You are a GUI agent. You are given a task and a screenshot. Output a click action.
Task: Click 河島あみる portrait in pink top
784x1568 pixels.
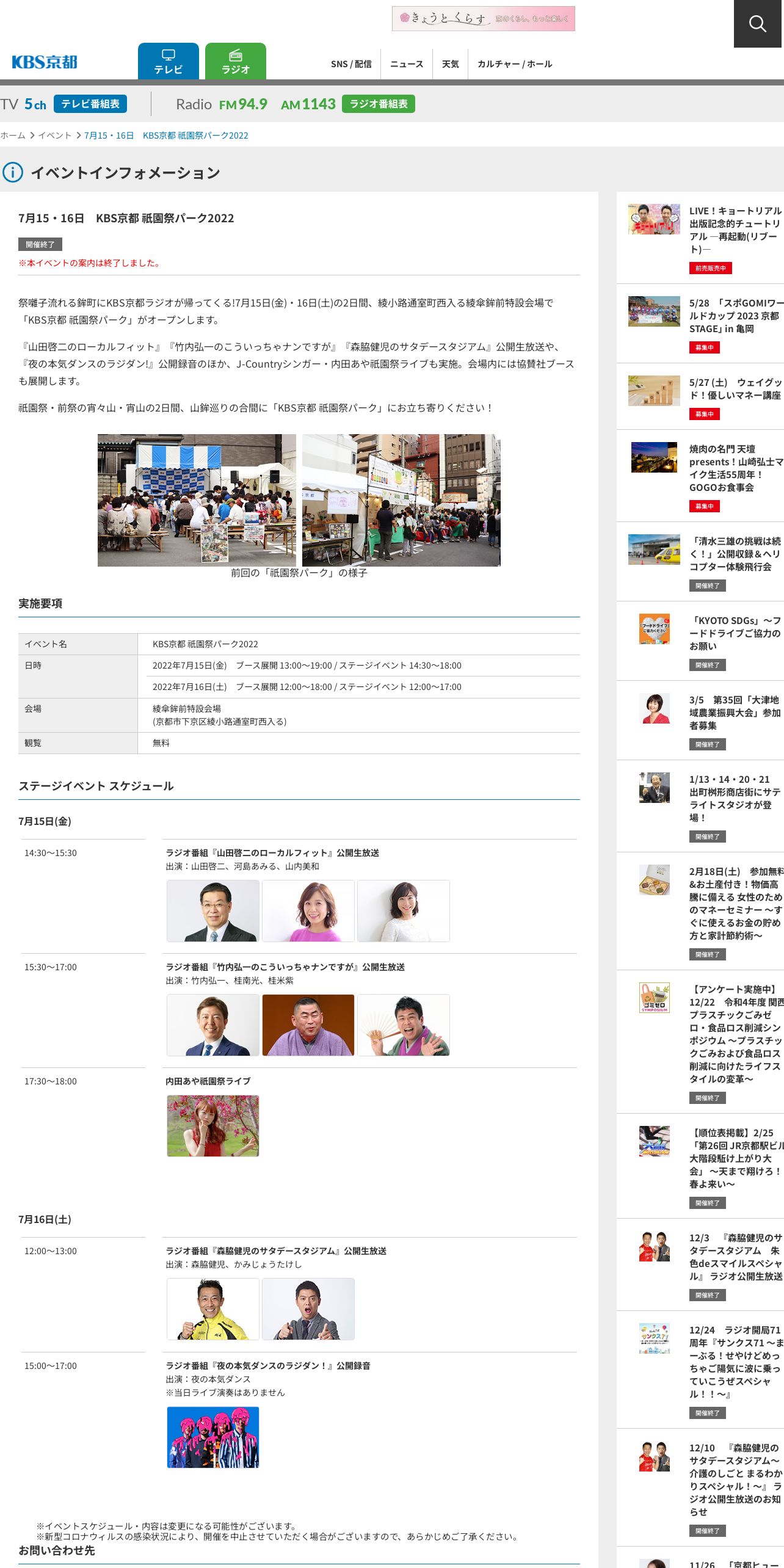308,911
